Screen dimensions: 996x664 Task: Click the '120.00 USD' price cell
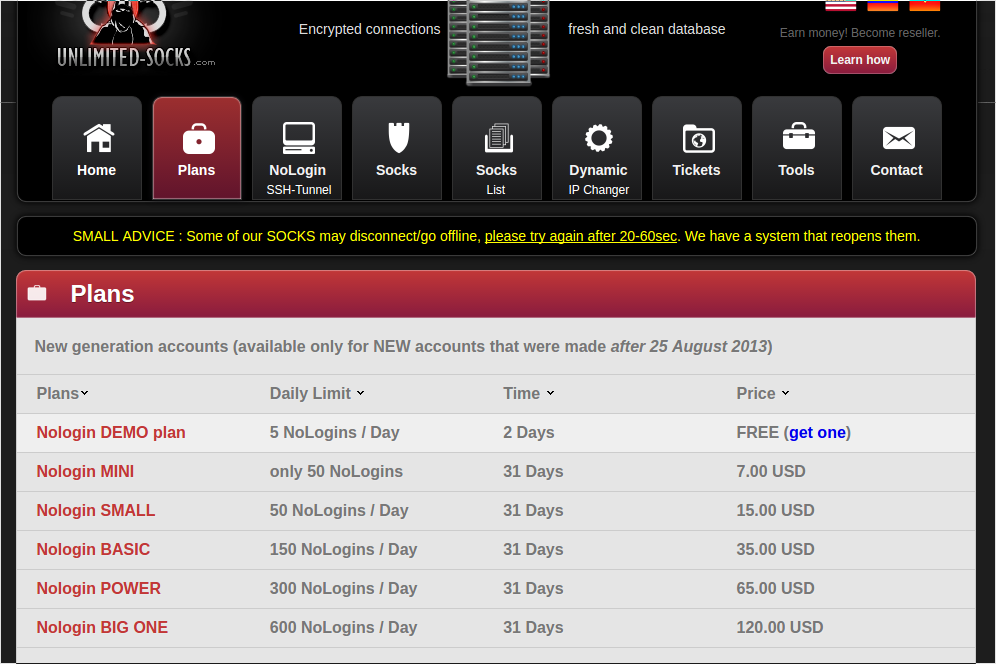[779, 627]
